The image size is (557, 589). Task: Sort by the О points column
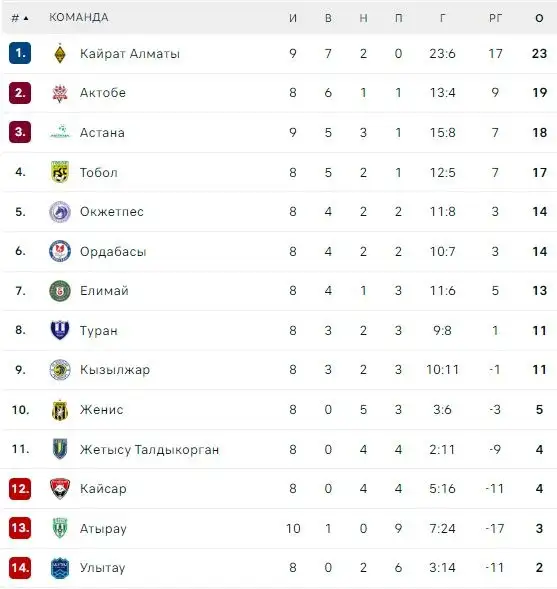point(539,18)
